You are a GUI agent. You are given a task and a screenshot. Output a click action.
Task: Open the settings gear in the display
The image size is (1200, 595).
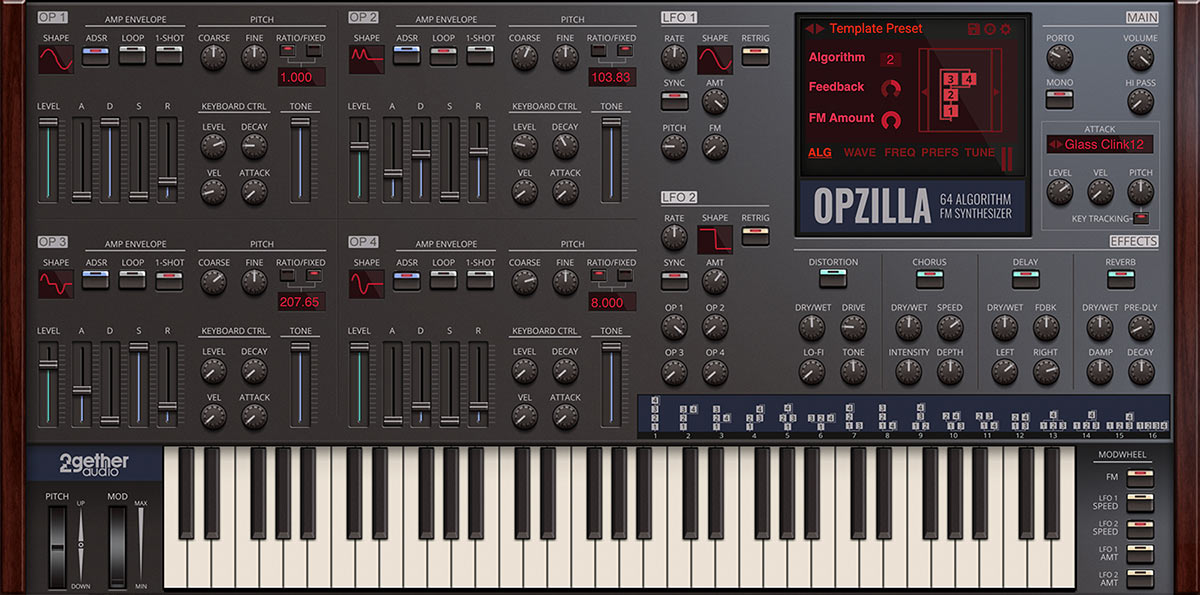1005,29
